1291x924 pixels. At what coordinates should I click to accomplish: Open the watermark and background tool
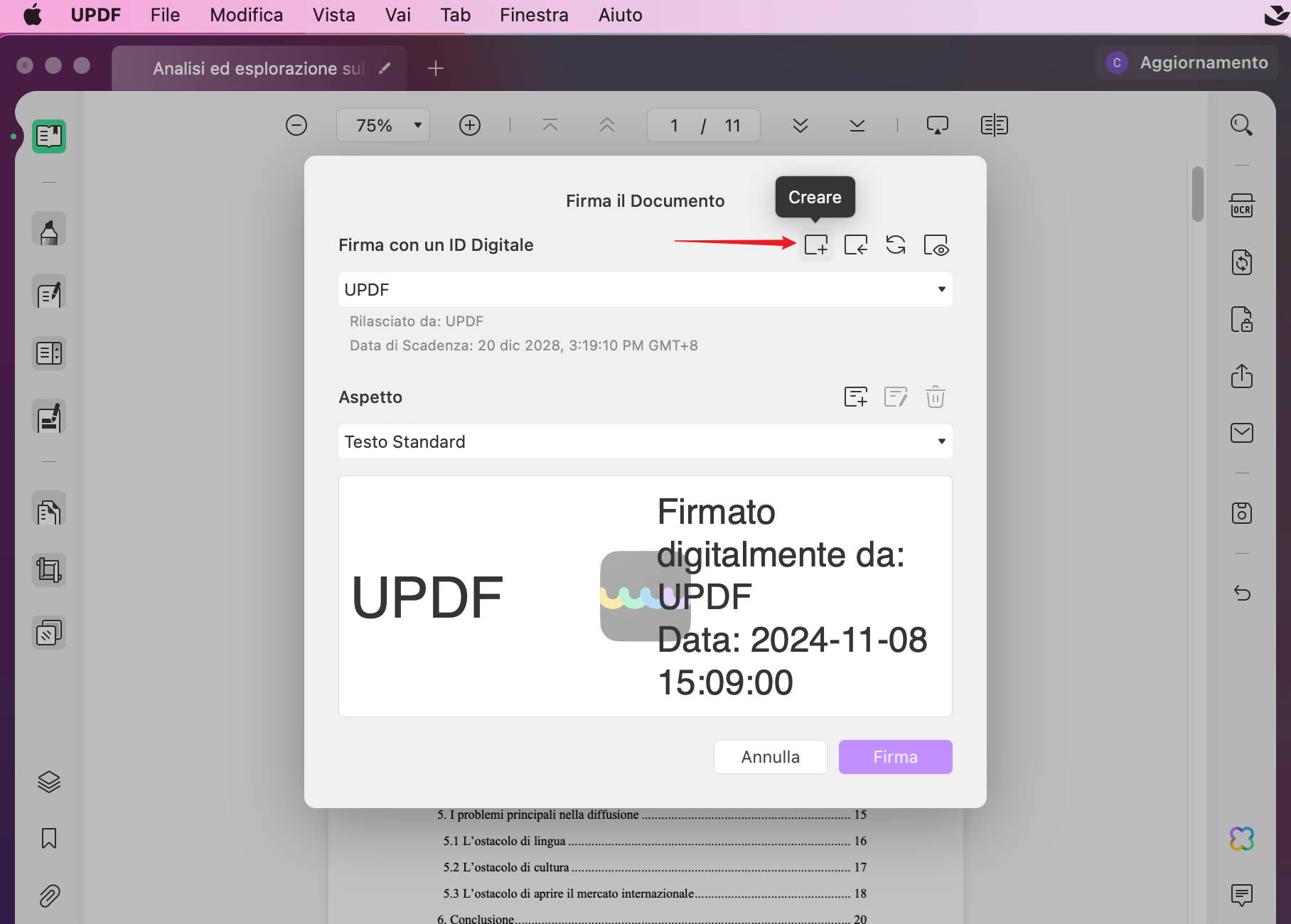pyautogui.click(x=49, y=633)
